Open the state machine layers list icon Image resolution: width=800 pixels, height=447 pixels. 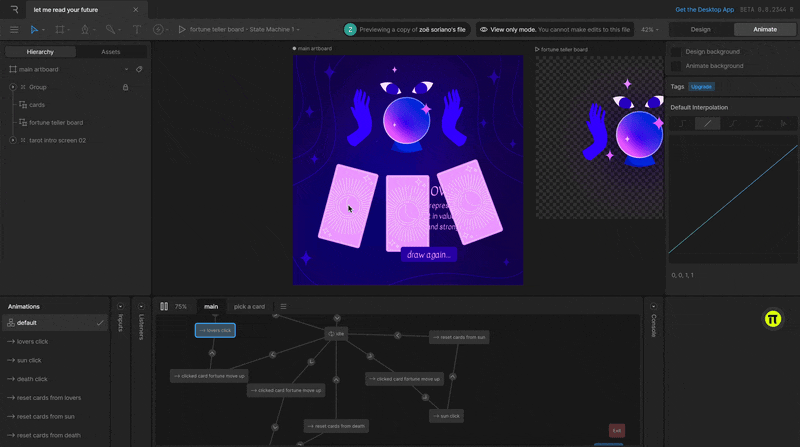click(283, 306)
